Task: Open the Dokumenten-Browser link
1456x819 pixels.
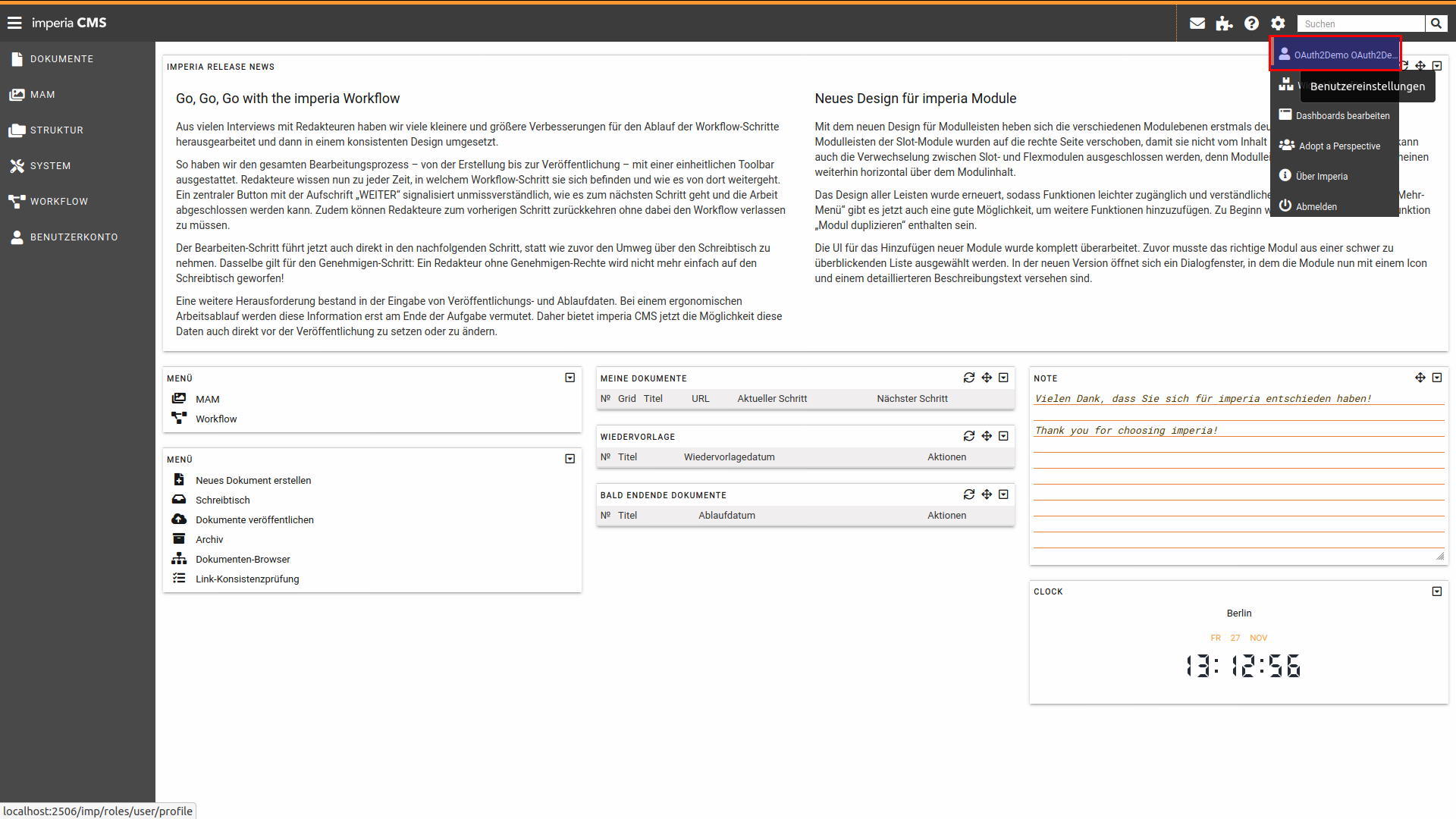Action: click(x=243, y=560)
